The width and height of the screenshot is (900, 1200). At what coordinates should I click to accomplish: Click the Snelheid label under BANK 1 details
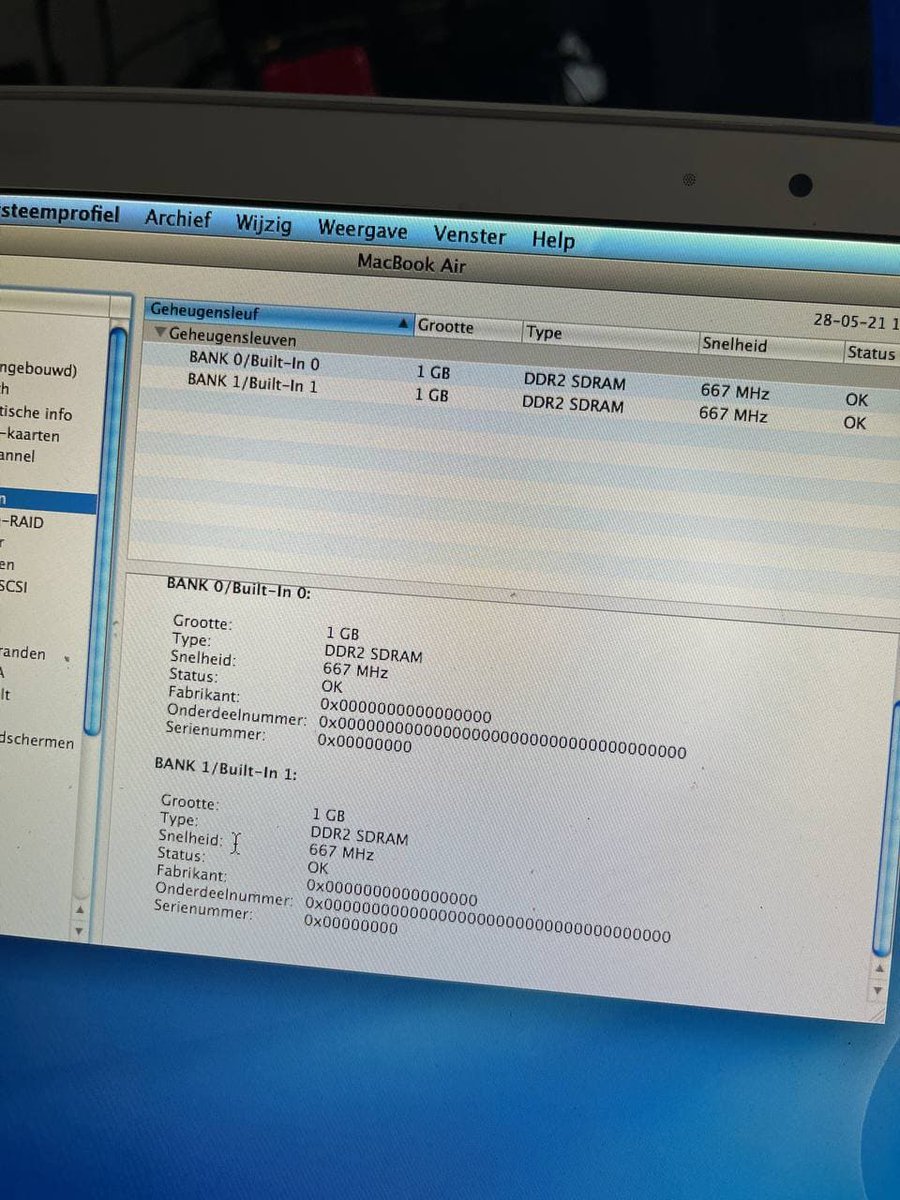point(190,838)
